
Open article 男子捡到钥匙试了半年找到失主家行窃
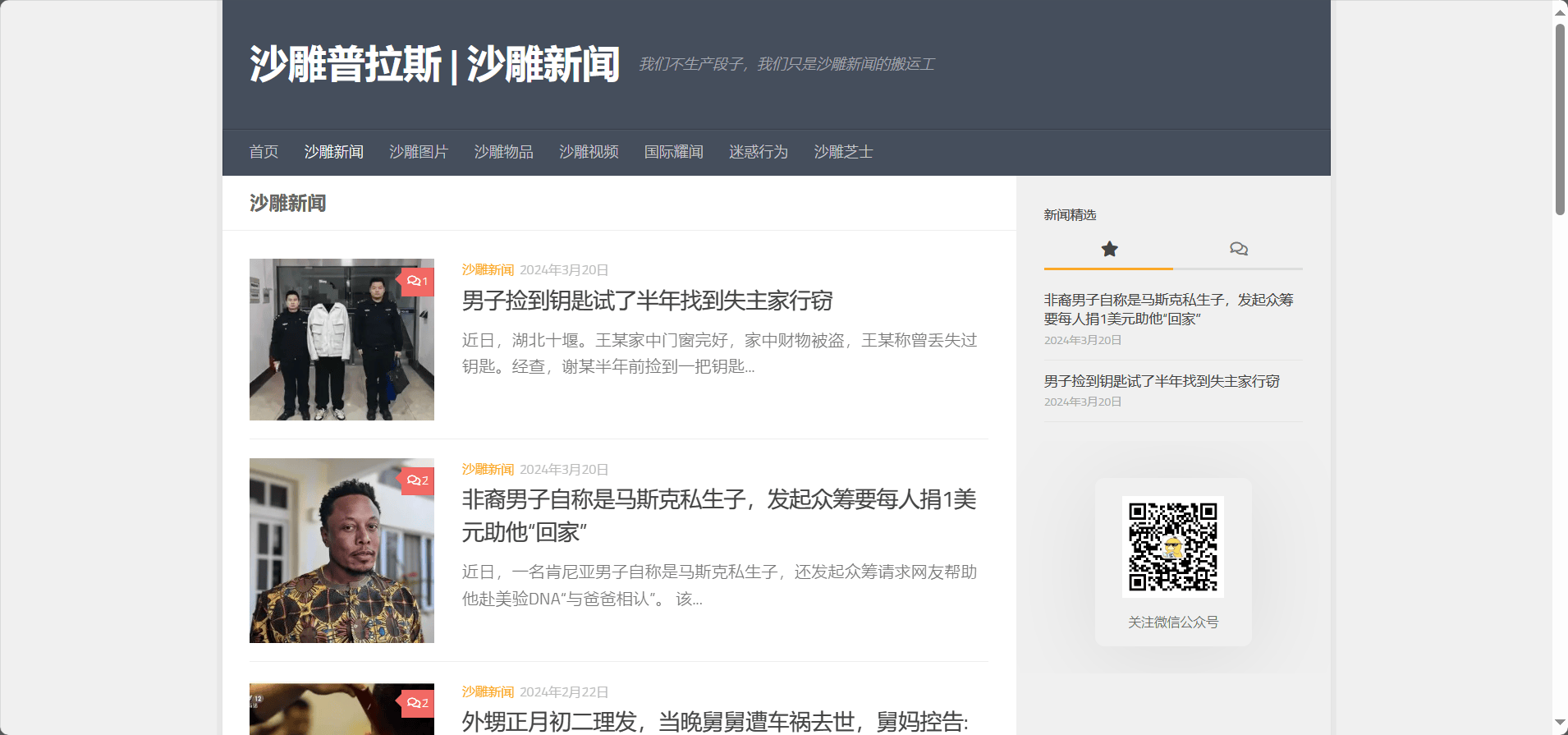647,301
